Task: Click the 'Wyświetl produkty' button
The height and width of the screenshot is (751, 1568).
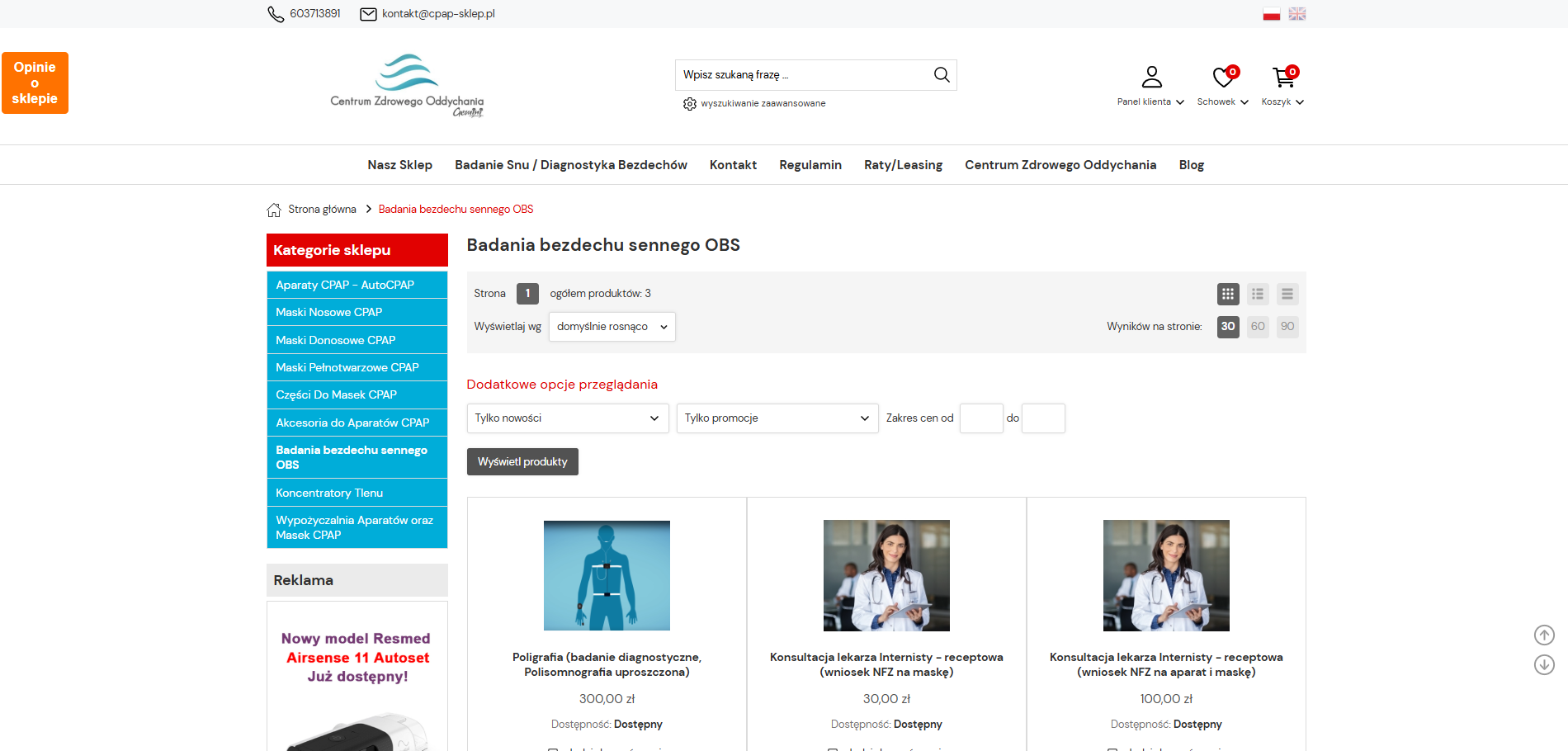Action: (522, 461)
